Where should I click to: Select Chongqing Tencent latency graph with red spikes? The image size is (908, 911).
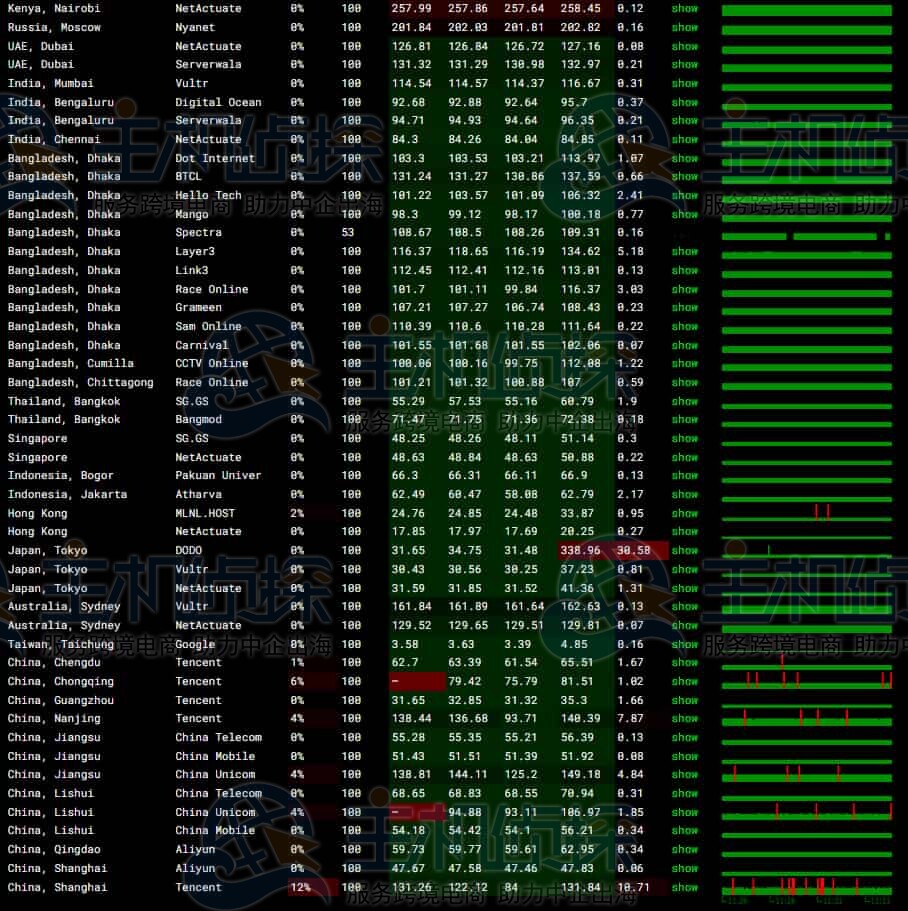pyautogui.click(x=807, y=680)
